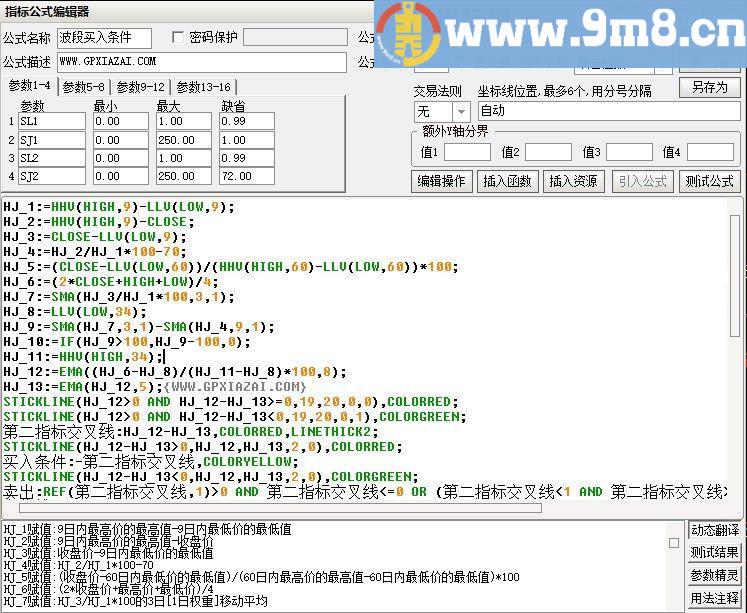The width and height of the screenshot is (747, 613).
Task: Click SL1 default value 0.99
Action: coord(247,121)
